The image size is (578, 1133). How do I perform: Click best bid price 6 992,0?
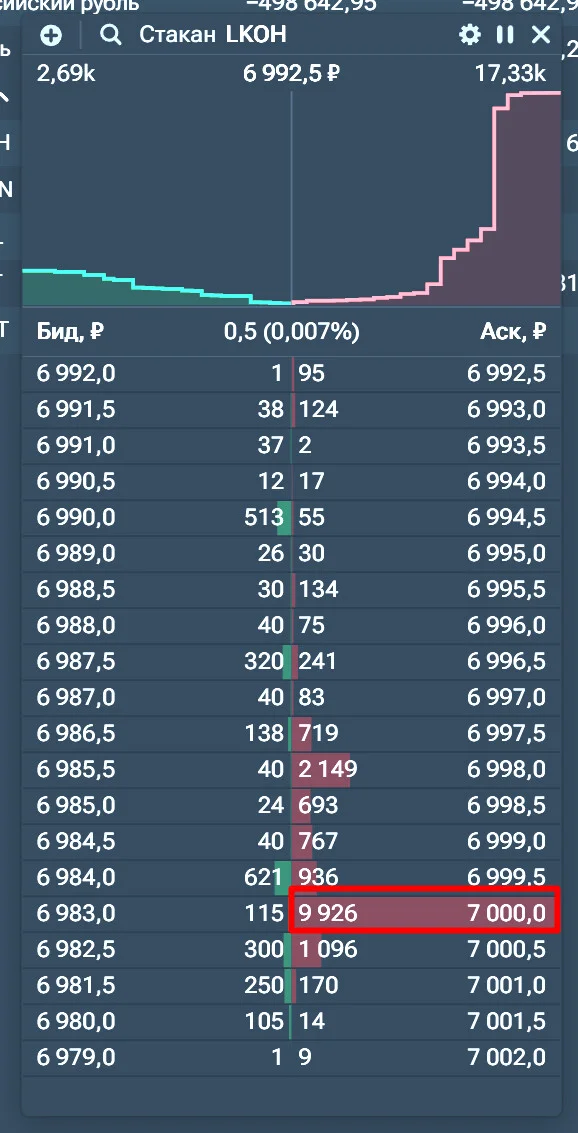tap(76, 374)
